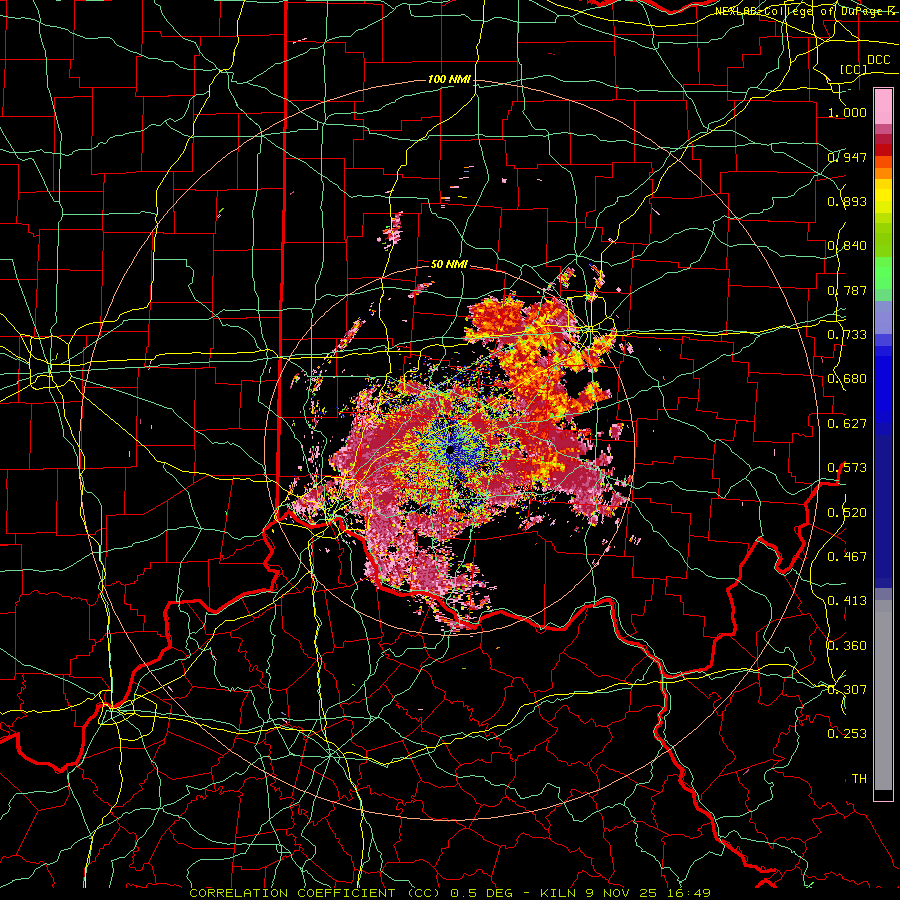Click the 'DCC' product label
This screenshot has height=900, width=900.
pyautogui.click(x=878, y=60)
